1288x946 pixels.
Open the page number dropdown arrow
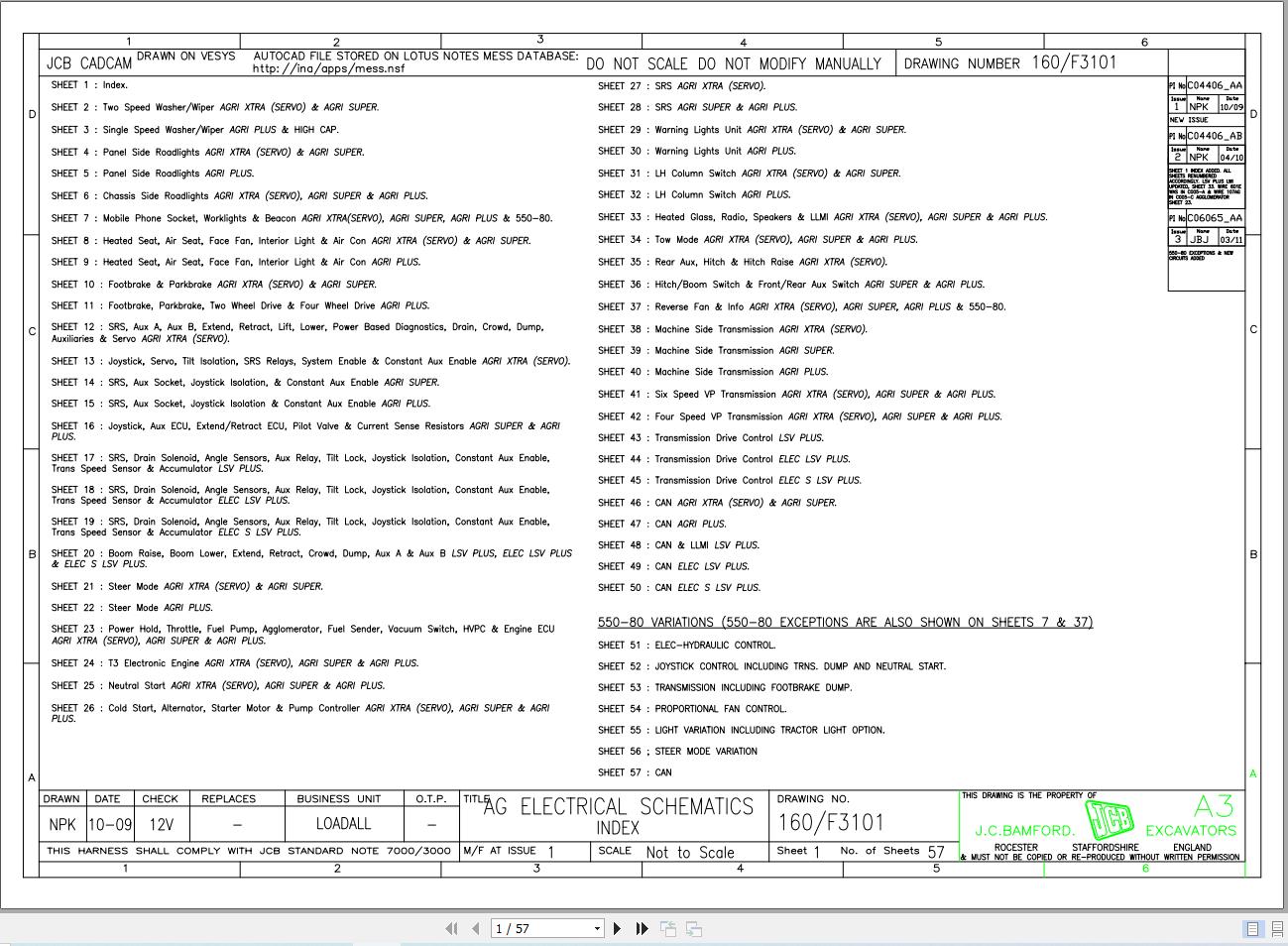[x=597, y=929]
